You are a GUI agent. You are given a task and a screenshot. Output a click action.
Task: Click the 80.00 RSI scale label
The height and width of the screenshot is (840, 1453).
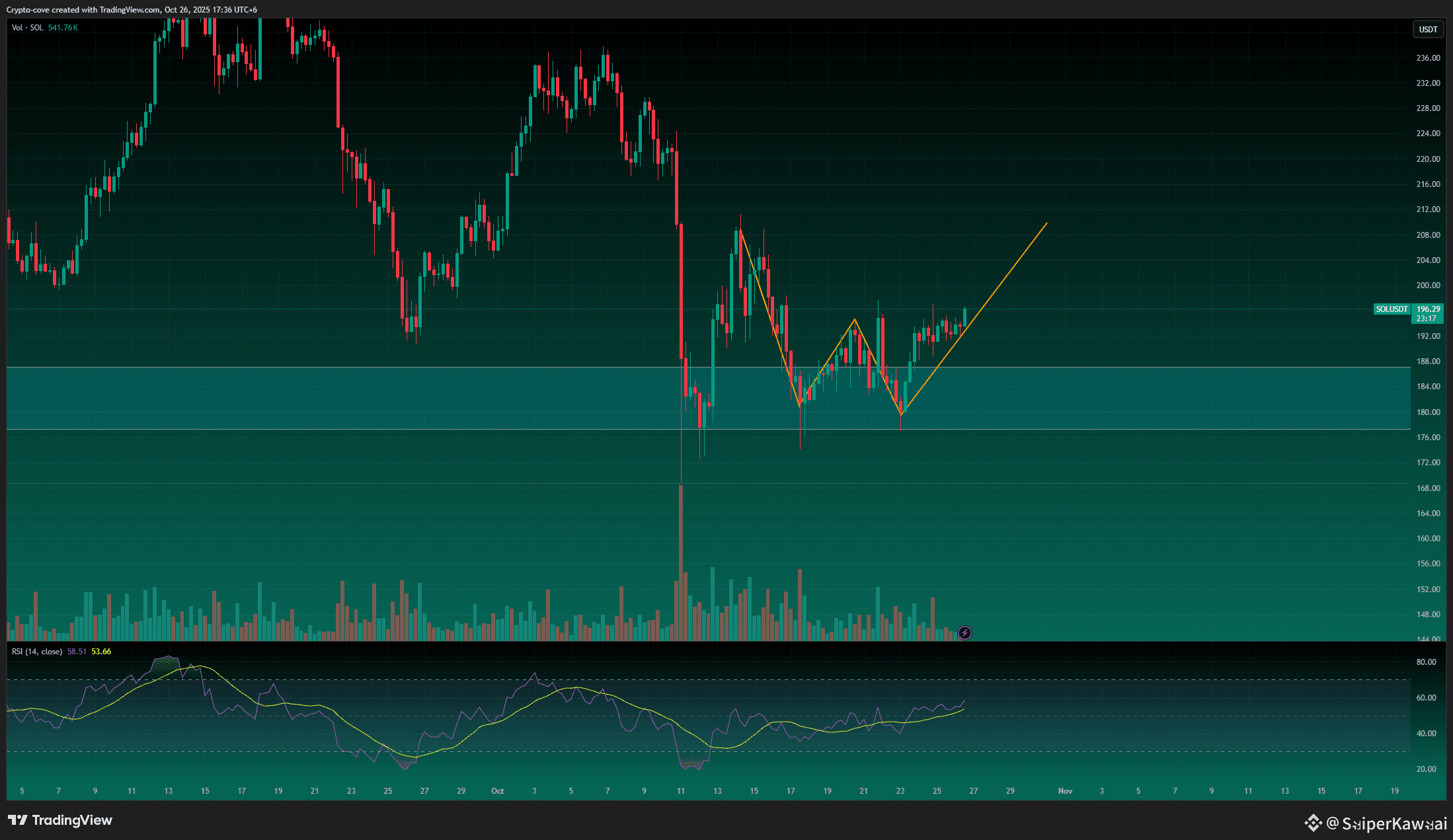tap(1426, 662)
